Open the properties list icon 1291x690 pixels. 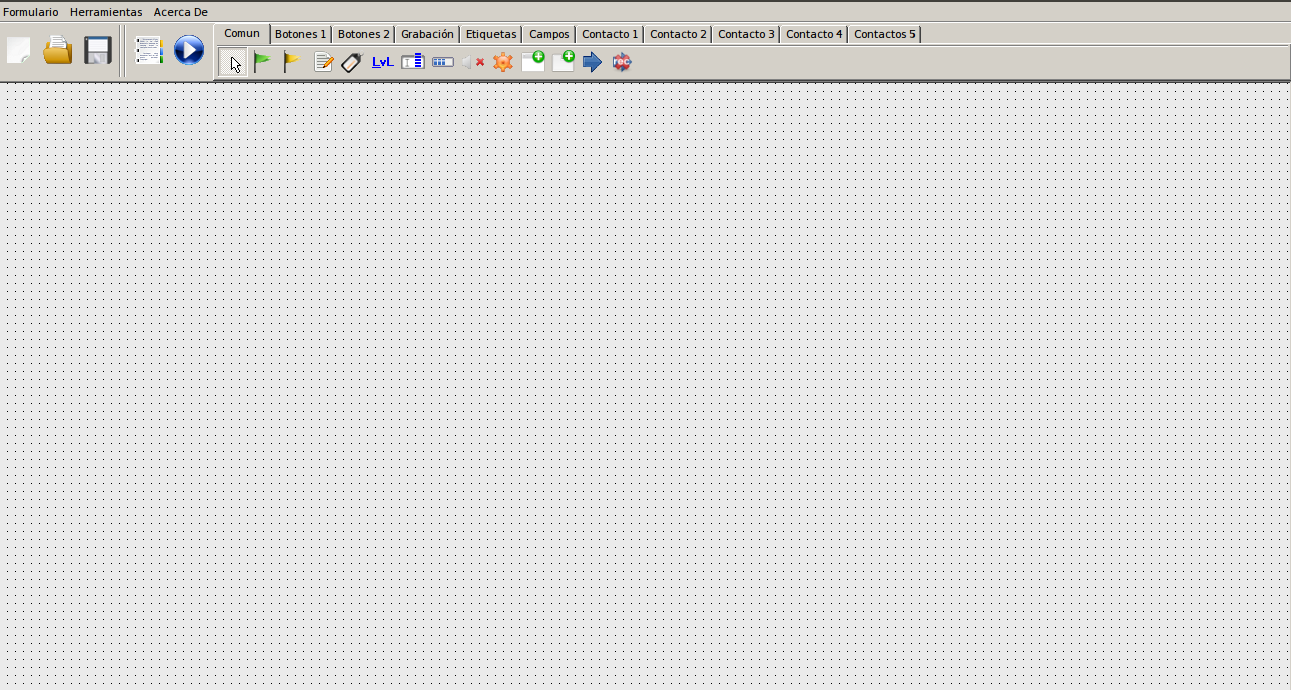149,51
